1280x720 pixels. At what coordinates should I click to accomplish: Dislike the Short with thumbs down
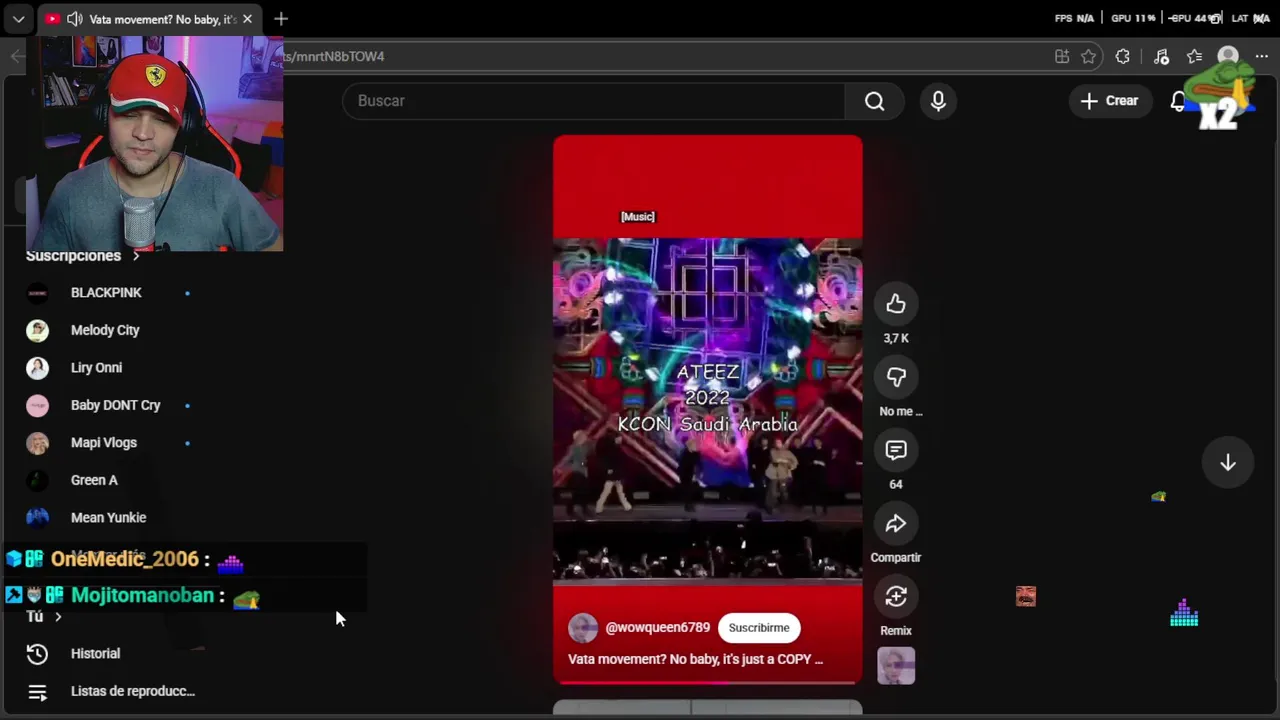click(896, 377)
